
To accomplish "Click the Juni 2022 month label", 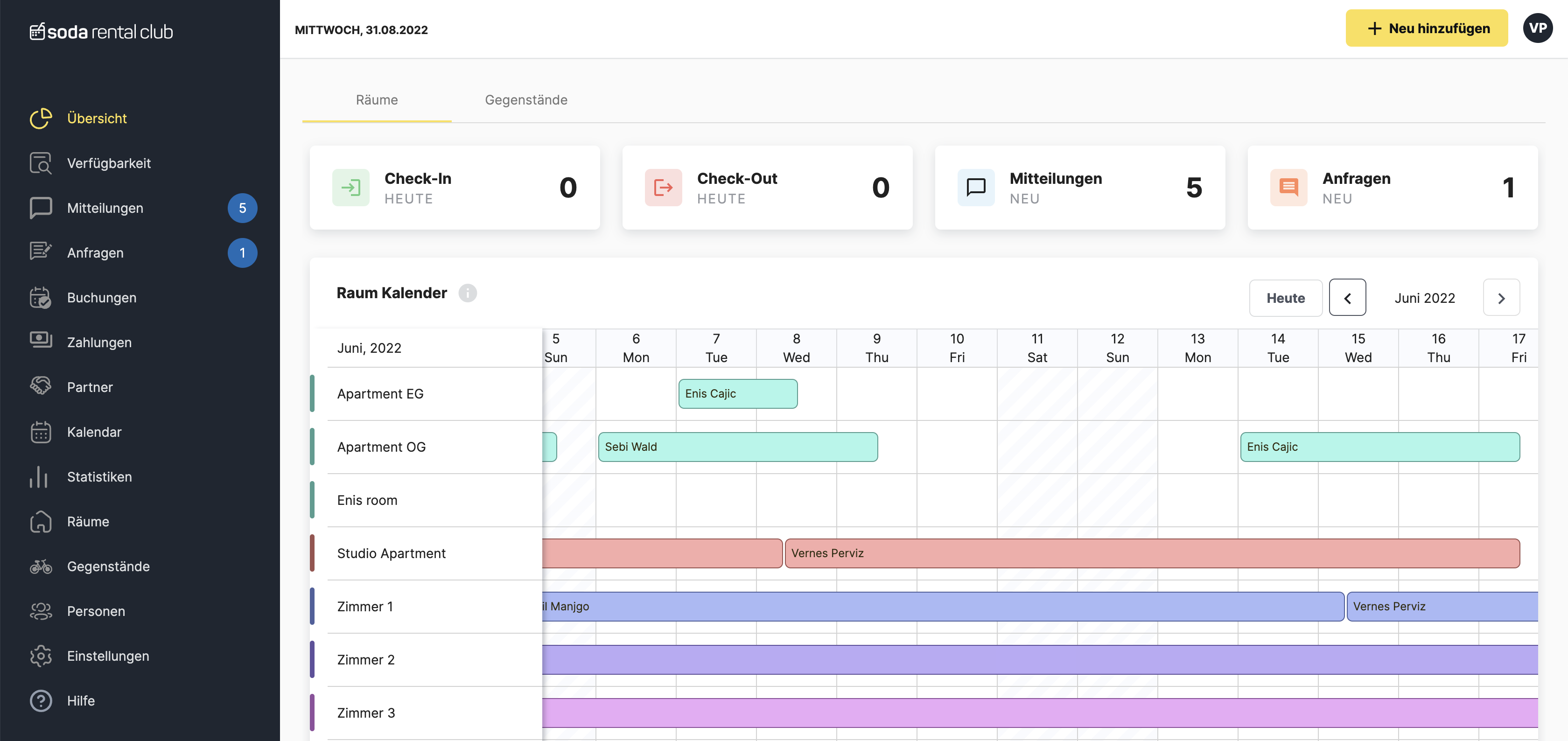I will click(1424, 298).
